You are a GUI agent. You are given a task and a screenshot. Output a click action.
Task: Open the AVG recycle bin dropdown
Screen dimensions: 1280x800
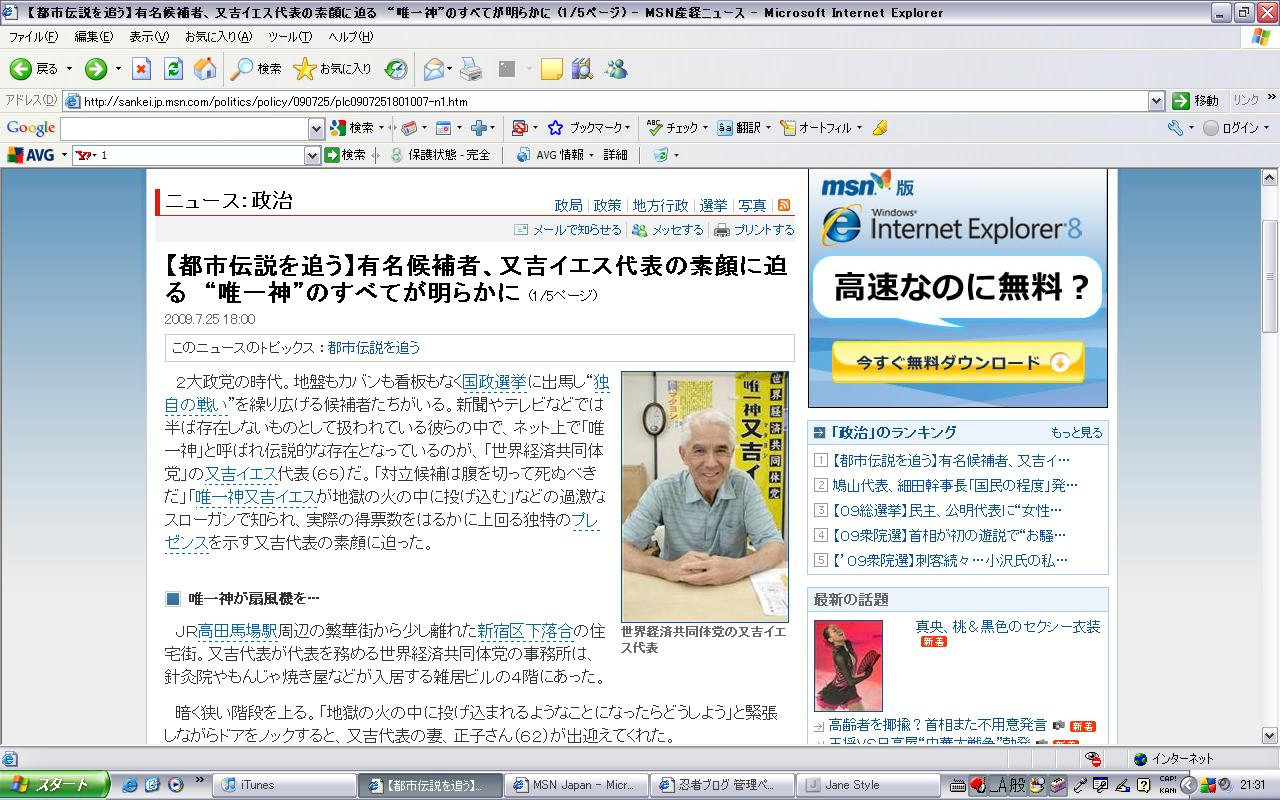(x=676, y=155)
